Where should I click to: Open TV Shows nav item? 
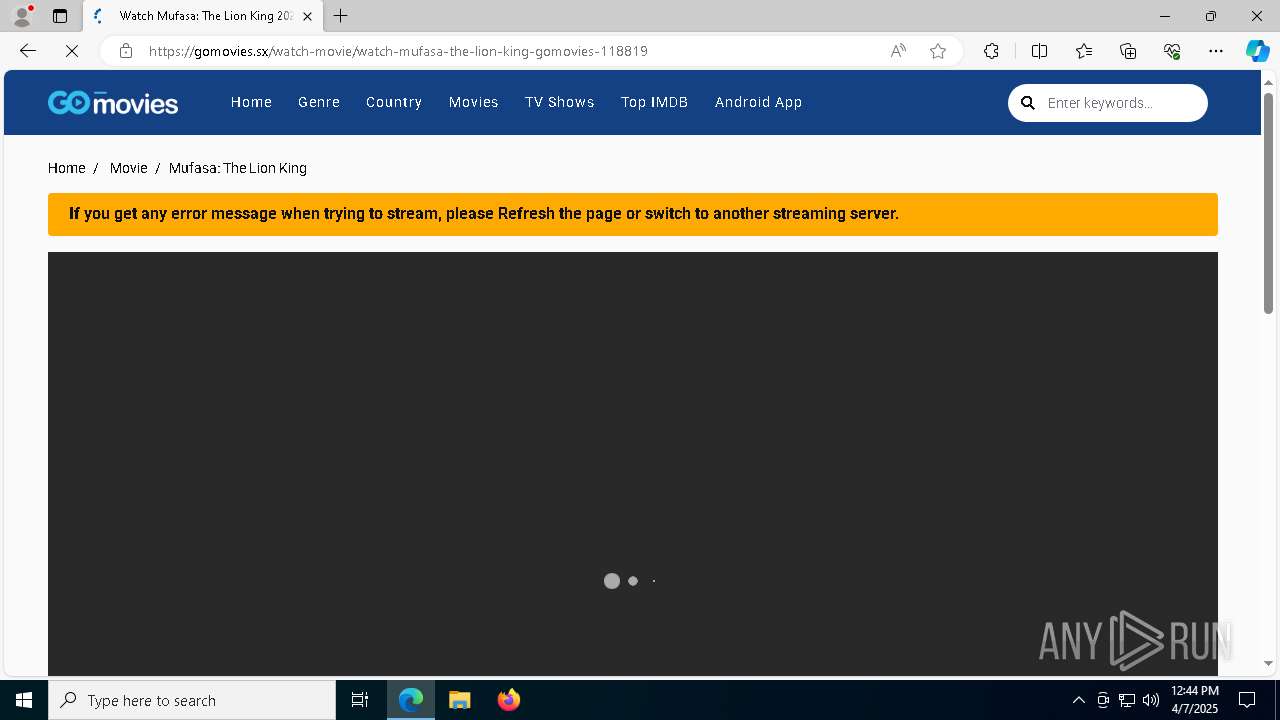pos(560,102)
